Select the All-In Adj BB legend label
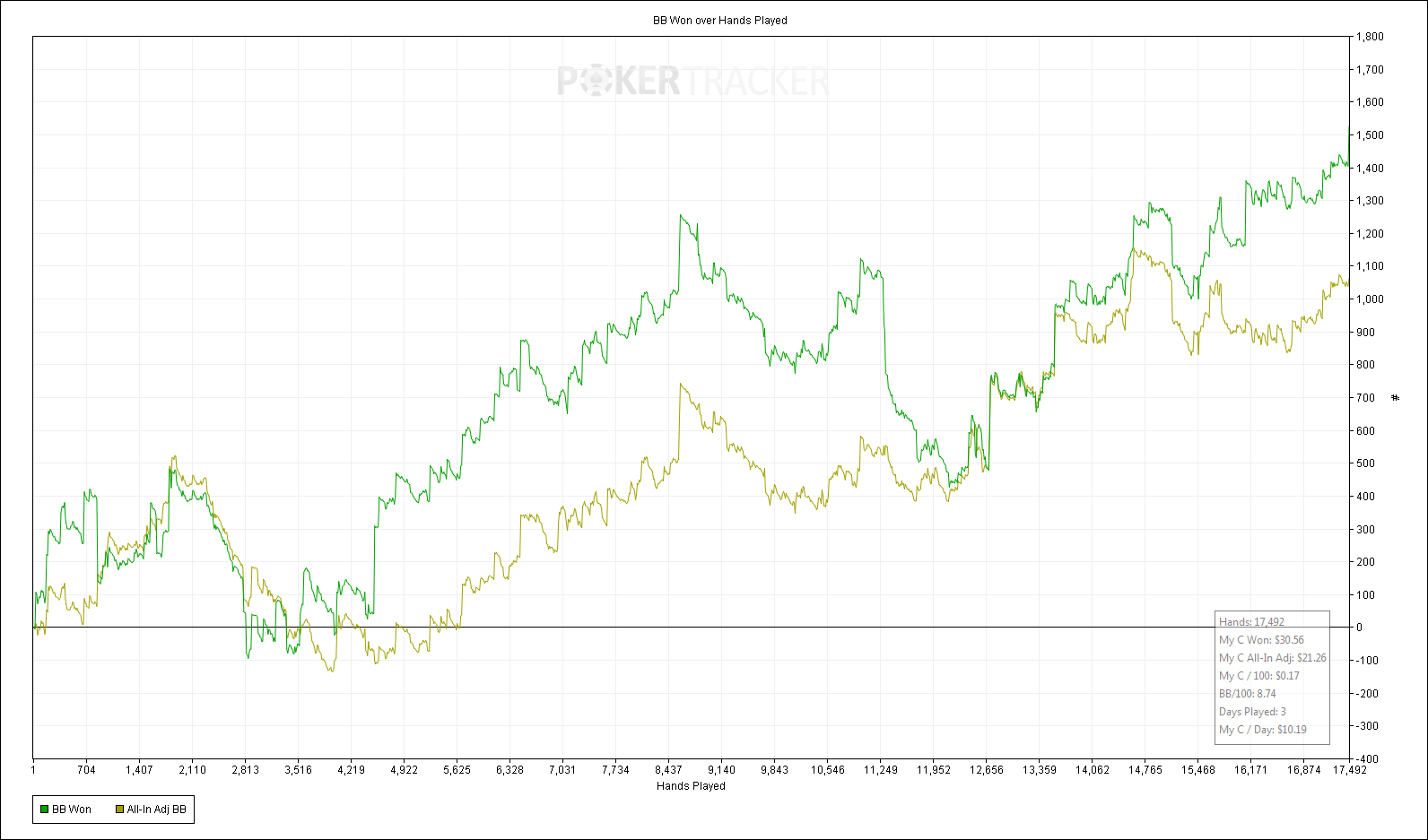 pyautogui.click(x=157, y=810)
